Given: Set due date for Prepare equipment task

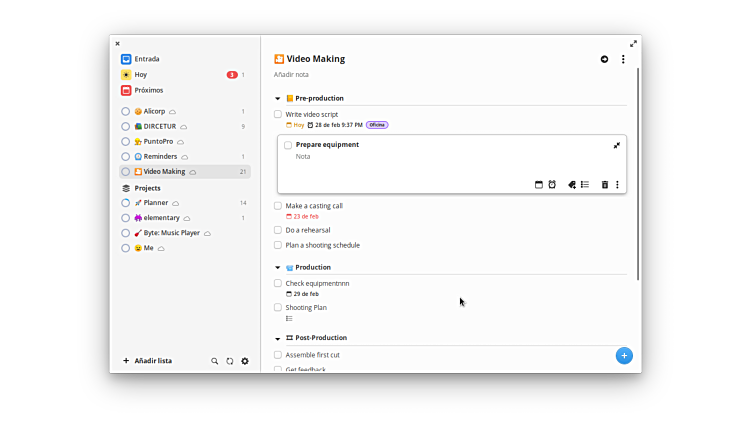Looking at the screenshot, I should 539,185.
